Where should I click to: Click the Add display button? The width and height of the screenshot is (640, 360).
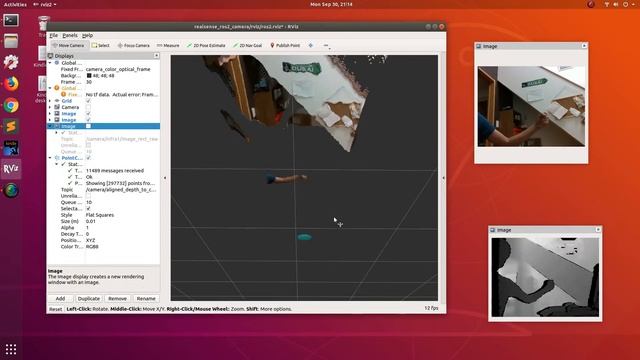[x=60, y=299]
